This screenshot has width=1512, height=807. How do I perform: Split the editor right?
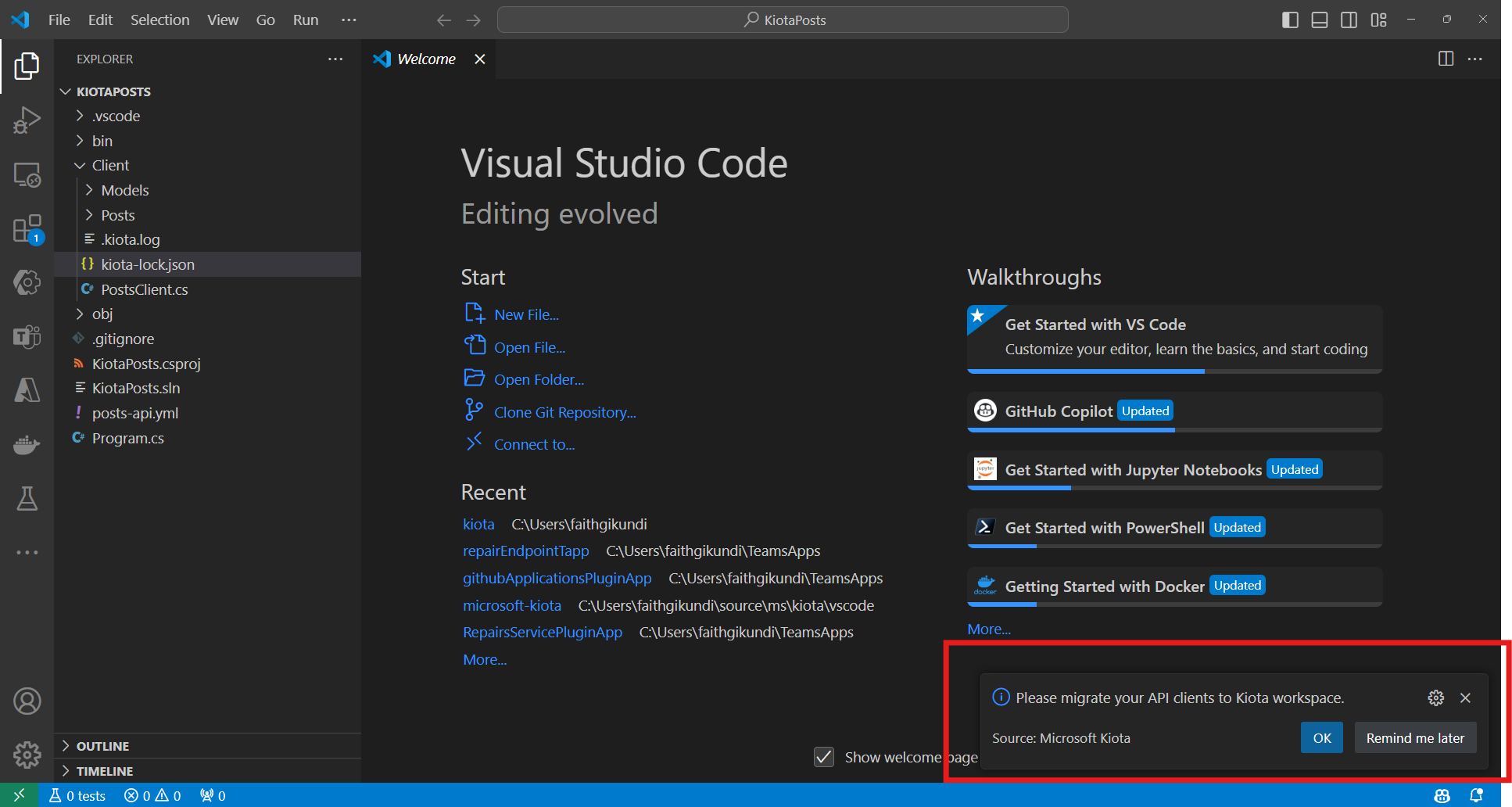1446,59
